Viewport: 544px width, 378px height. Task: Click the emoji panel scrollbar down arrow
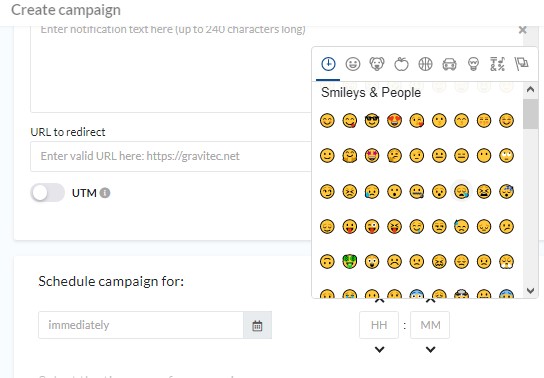click(530, 291)
